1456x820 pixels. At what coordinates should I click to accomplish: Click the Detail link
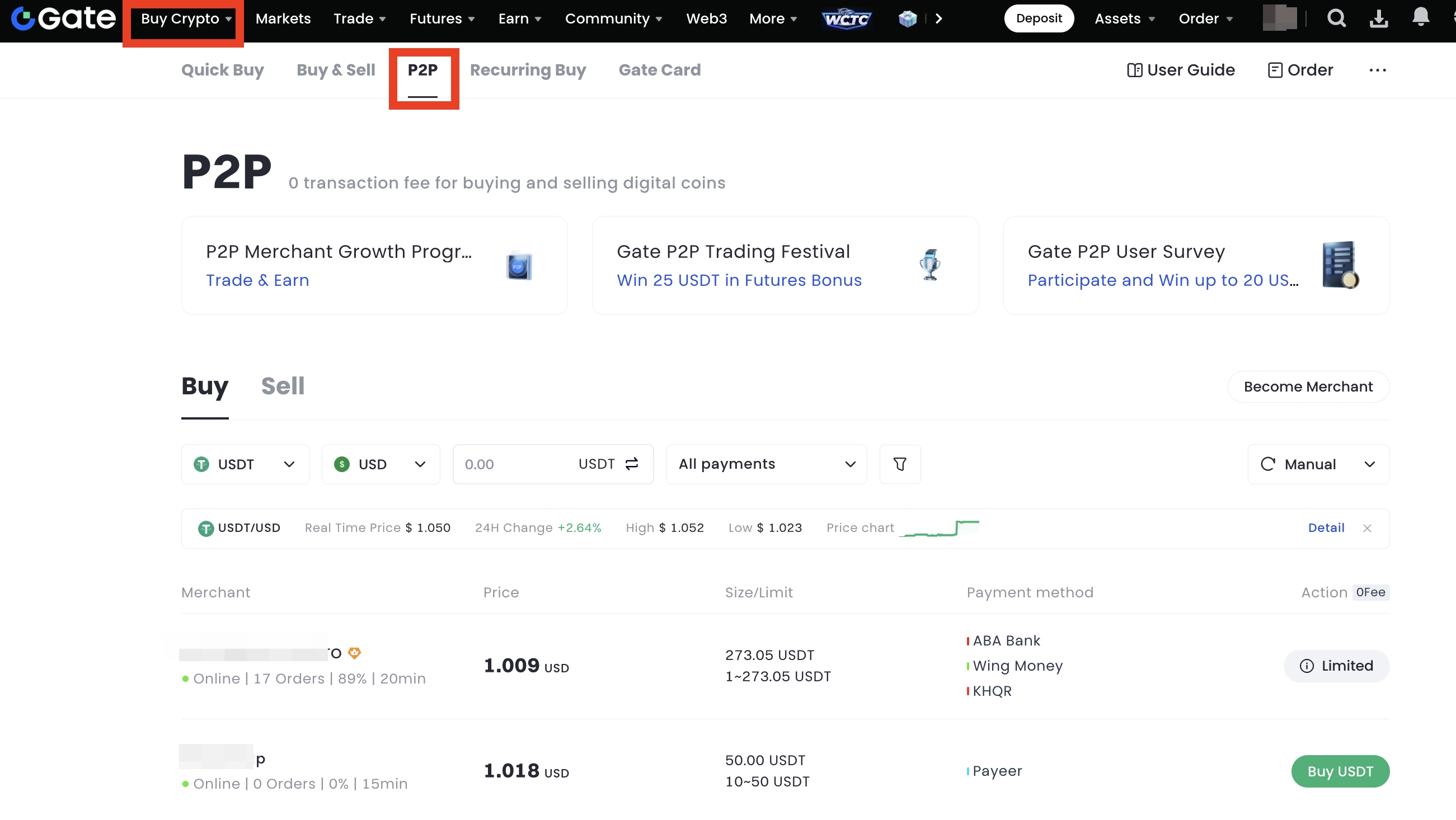click(x=1326, y=529)
